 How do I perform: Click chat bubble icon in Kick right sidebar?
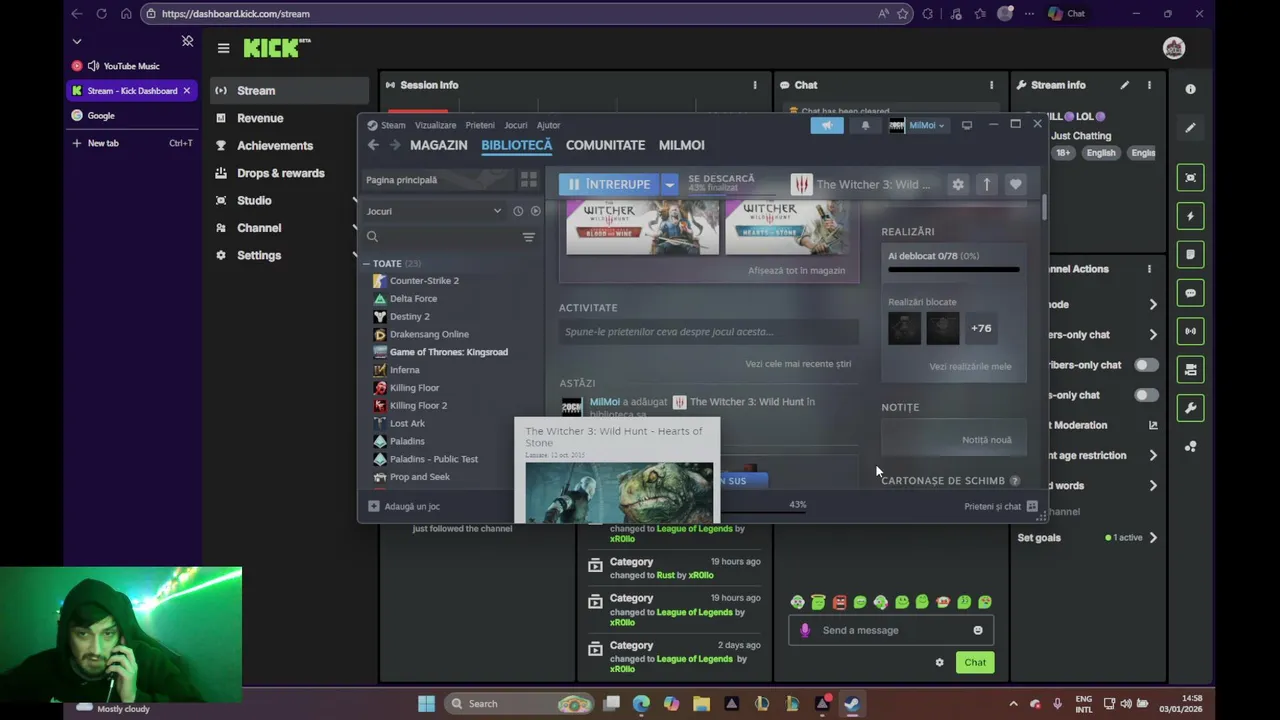coord(1190,293)
